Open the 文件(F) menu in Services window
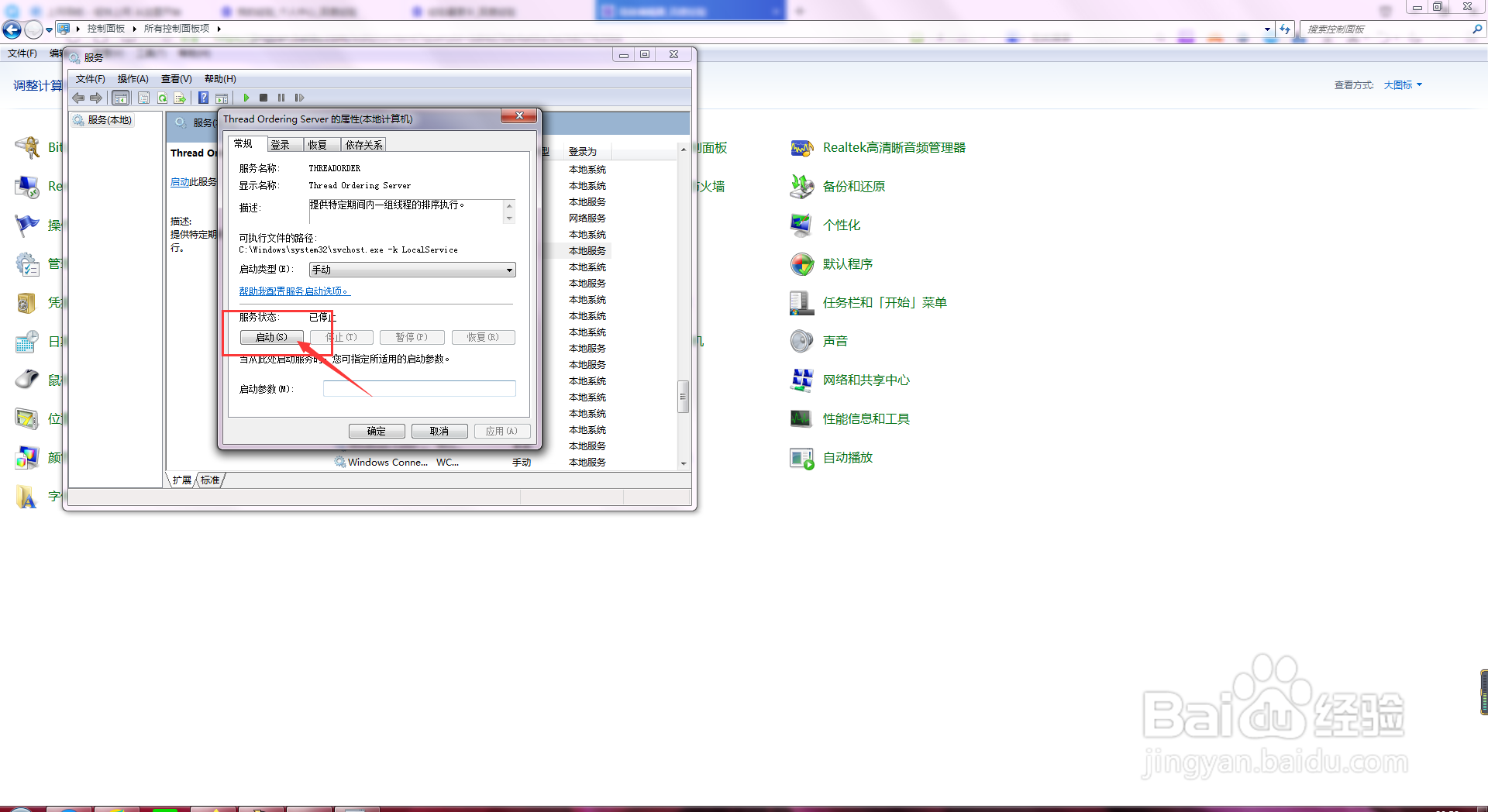The height and width of the screenshot is (812, 1488). click(x=90, y=79)
